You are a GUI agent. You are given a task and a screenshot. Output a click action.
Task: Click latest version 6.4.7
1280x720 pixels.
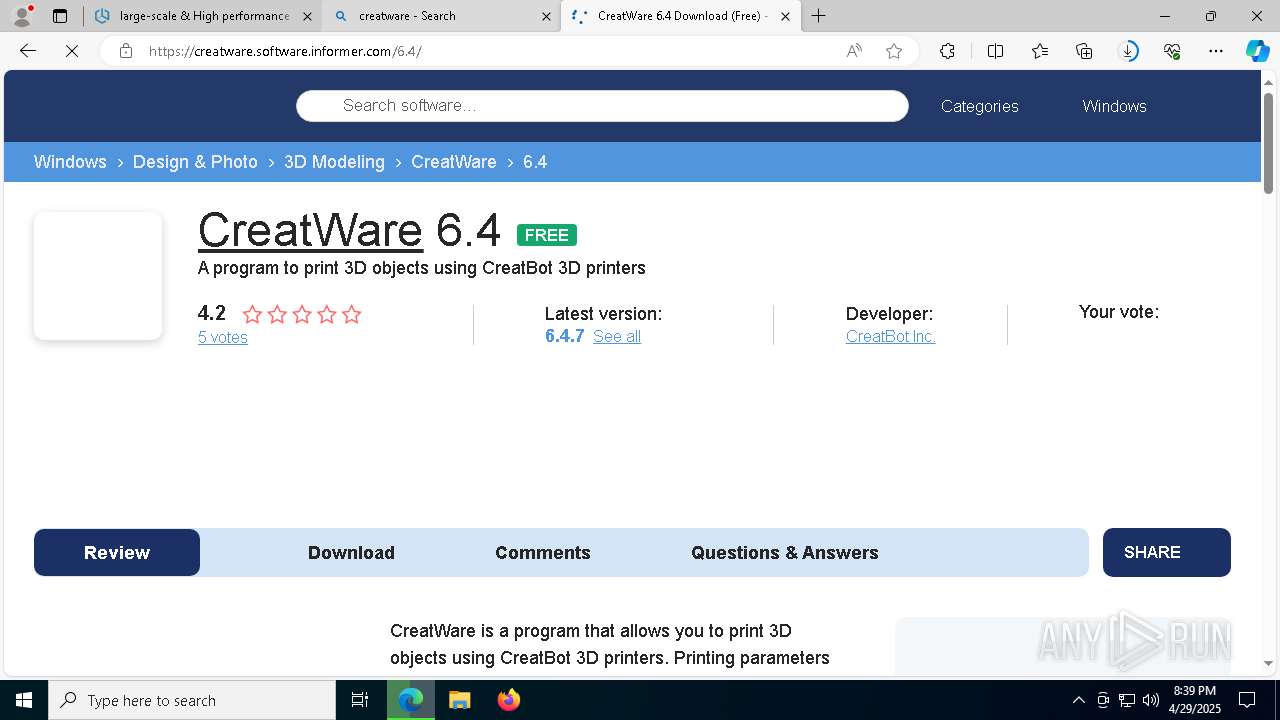click(x=564, y=336)
